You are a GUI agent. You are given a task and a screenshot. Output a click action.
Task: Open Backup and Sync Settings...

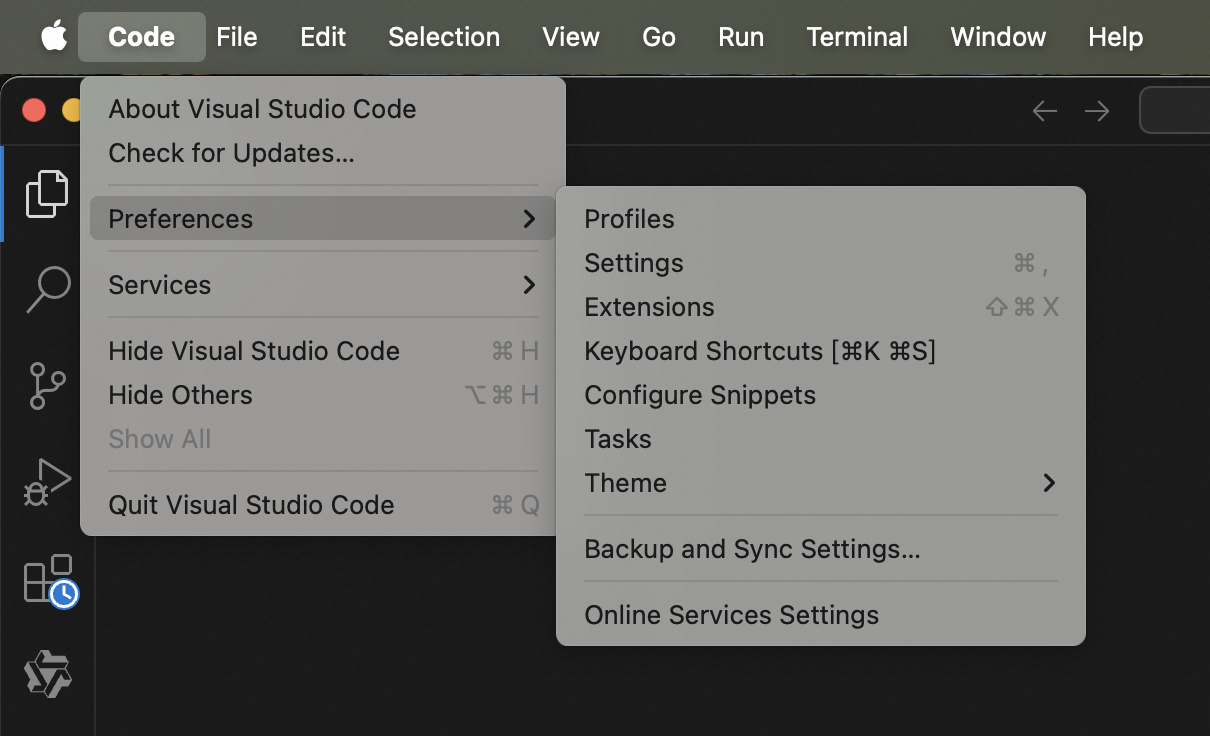[821, 549]
